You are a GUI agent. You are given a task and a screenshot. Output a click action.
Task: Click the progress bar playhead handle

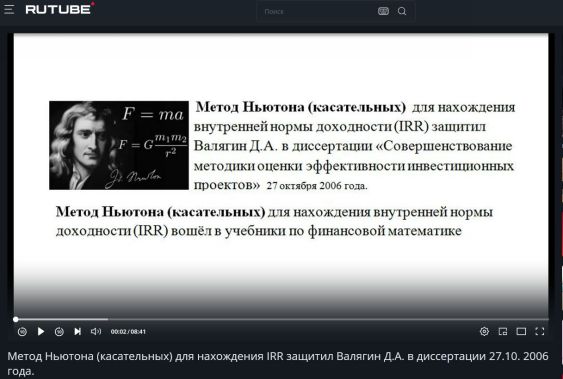pos(15,319)
